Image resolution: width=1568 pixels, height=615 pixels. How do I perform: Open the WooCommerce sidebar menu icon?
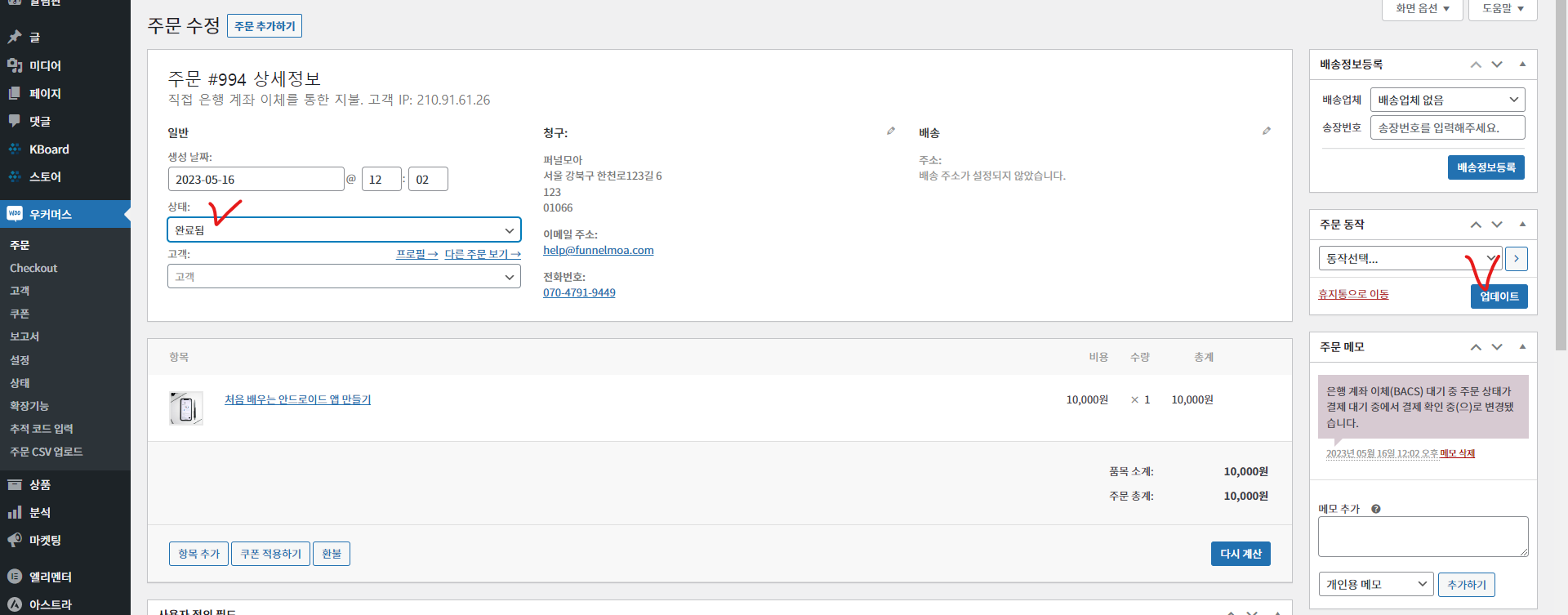click(15, 214)
